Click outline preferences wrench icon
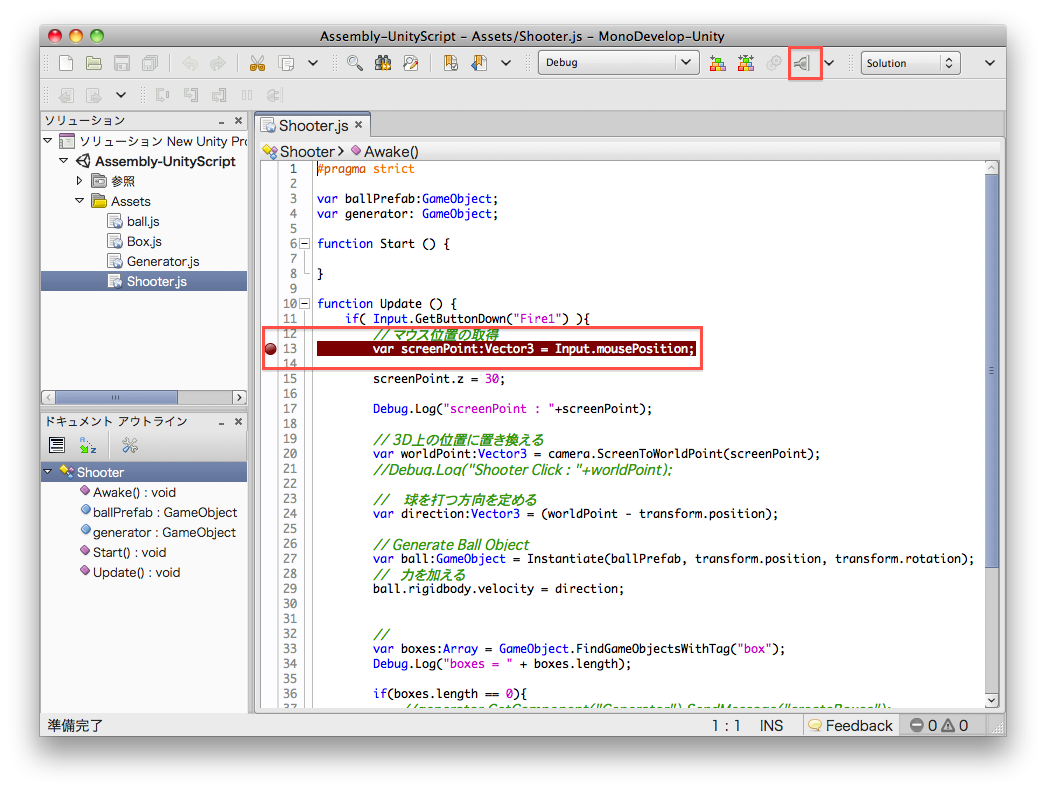Screen dimensions: 1046x791 [x=129, y=445]
